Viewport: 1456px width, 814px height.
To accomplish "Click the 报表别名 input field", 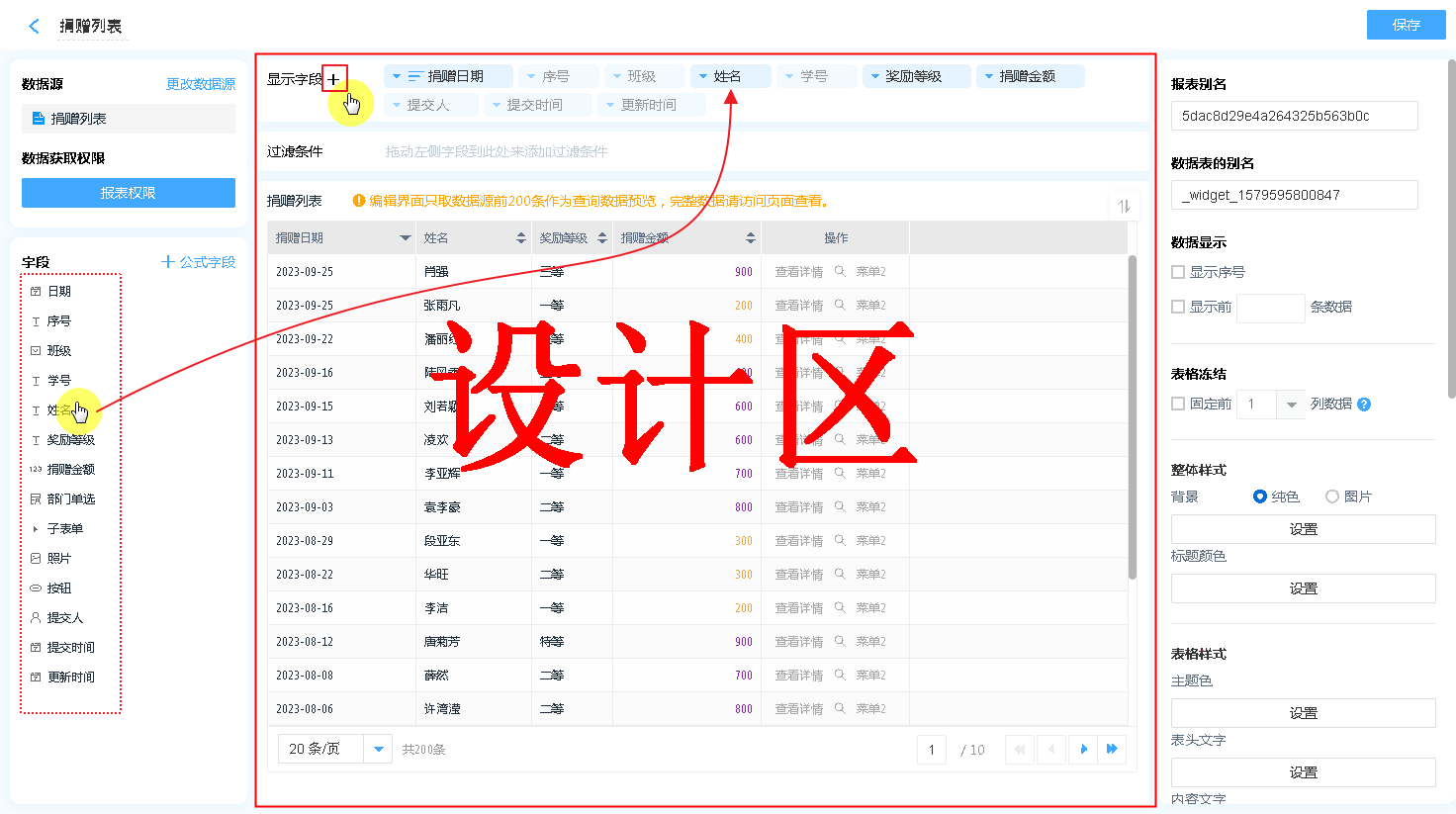I will click(x=1294, y=116).
